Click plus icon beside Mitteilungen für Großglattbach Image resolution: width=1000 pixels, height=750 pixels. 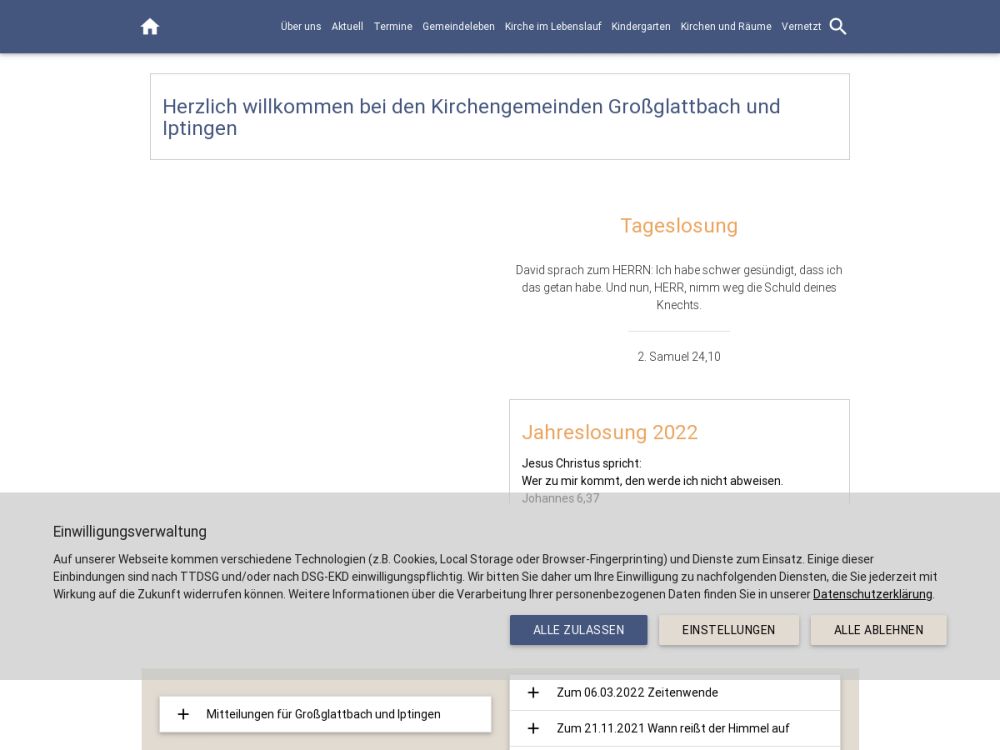[183, 714]
